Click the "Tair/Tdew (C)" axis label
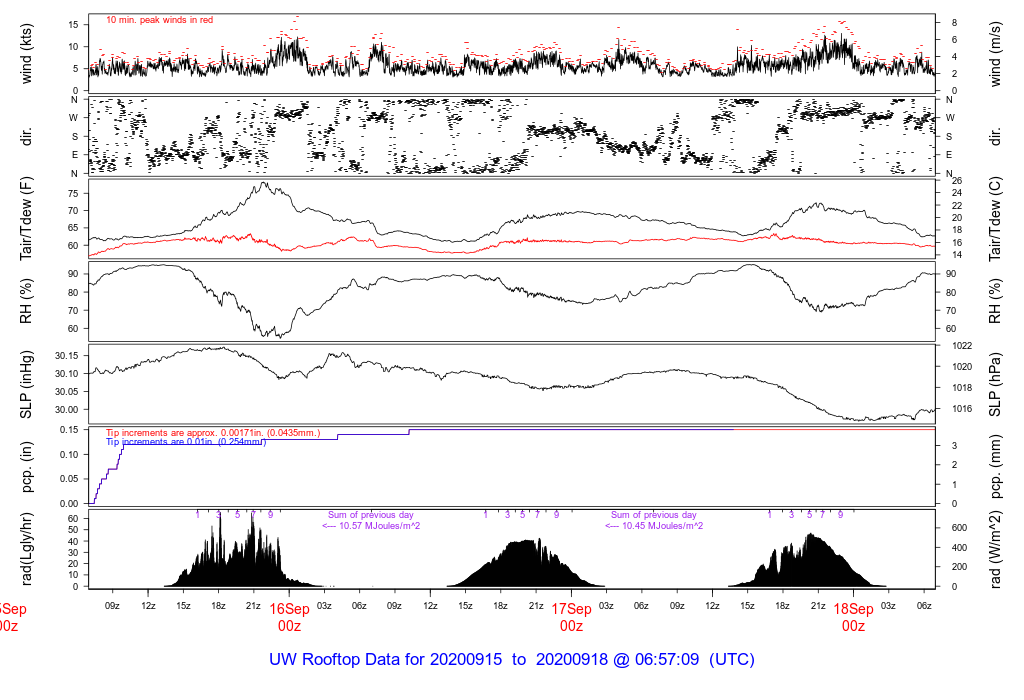 tap(995, 219)
